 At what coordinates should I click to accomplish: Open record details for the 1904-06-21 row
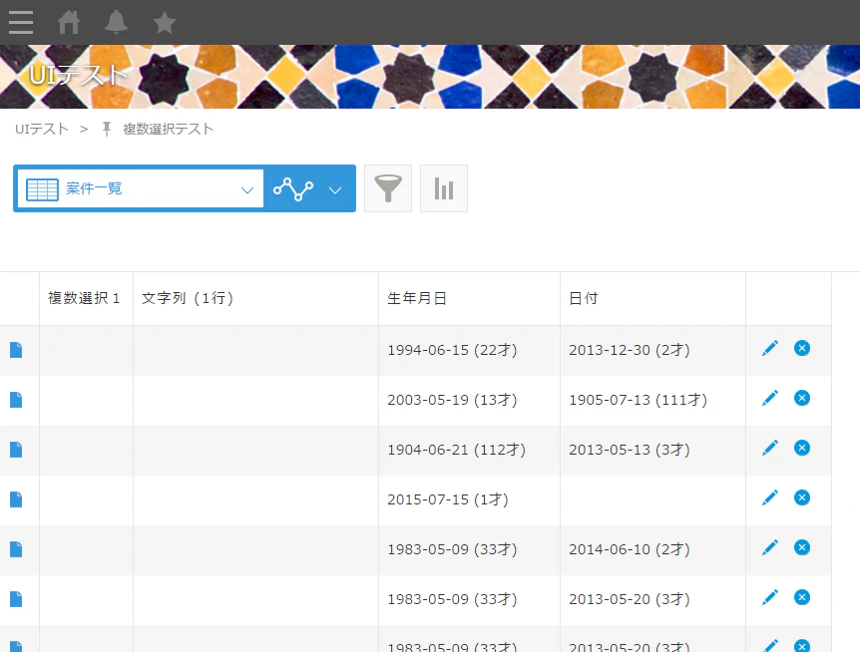click(x=16, y=450)
